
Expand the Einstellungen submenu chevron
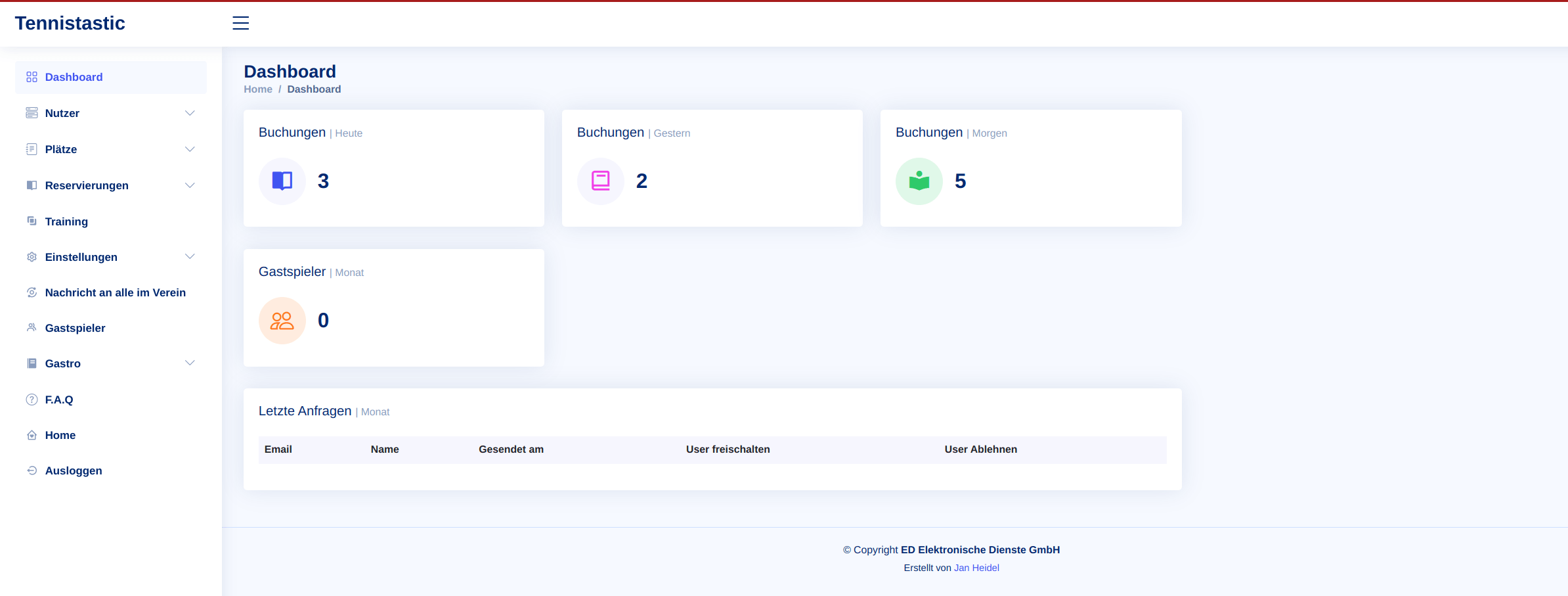[190, 256]
